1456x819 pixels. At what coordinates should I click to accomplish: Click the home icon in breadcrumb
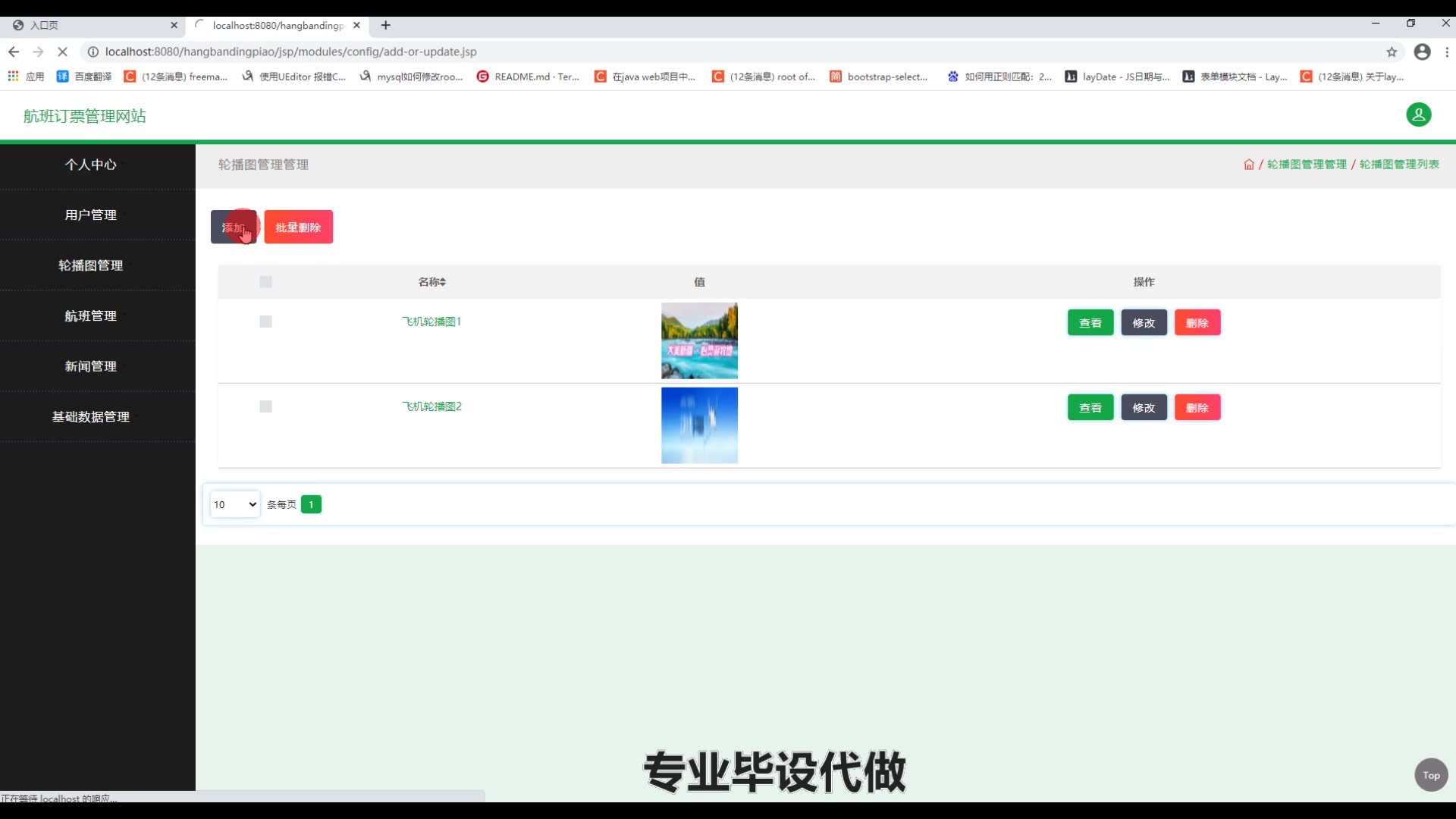point(1248,165)
